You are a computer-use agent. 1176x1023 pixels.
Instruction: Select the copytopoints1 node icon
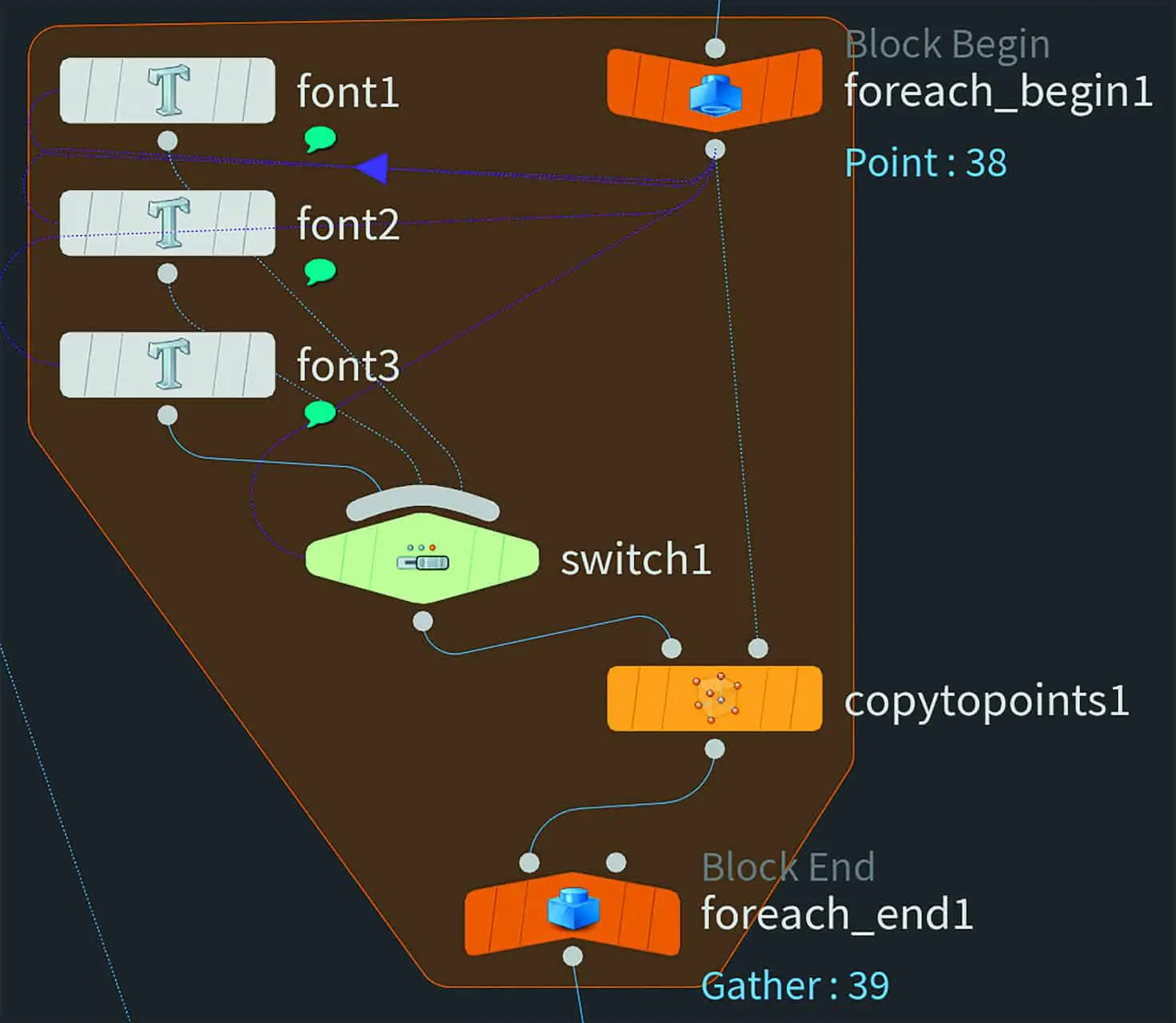pos(716,699)
